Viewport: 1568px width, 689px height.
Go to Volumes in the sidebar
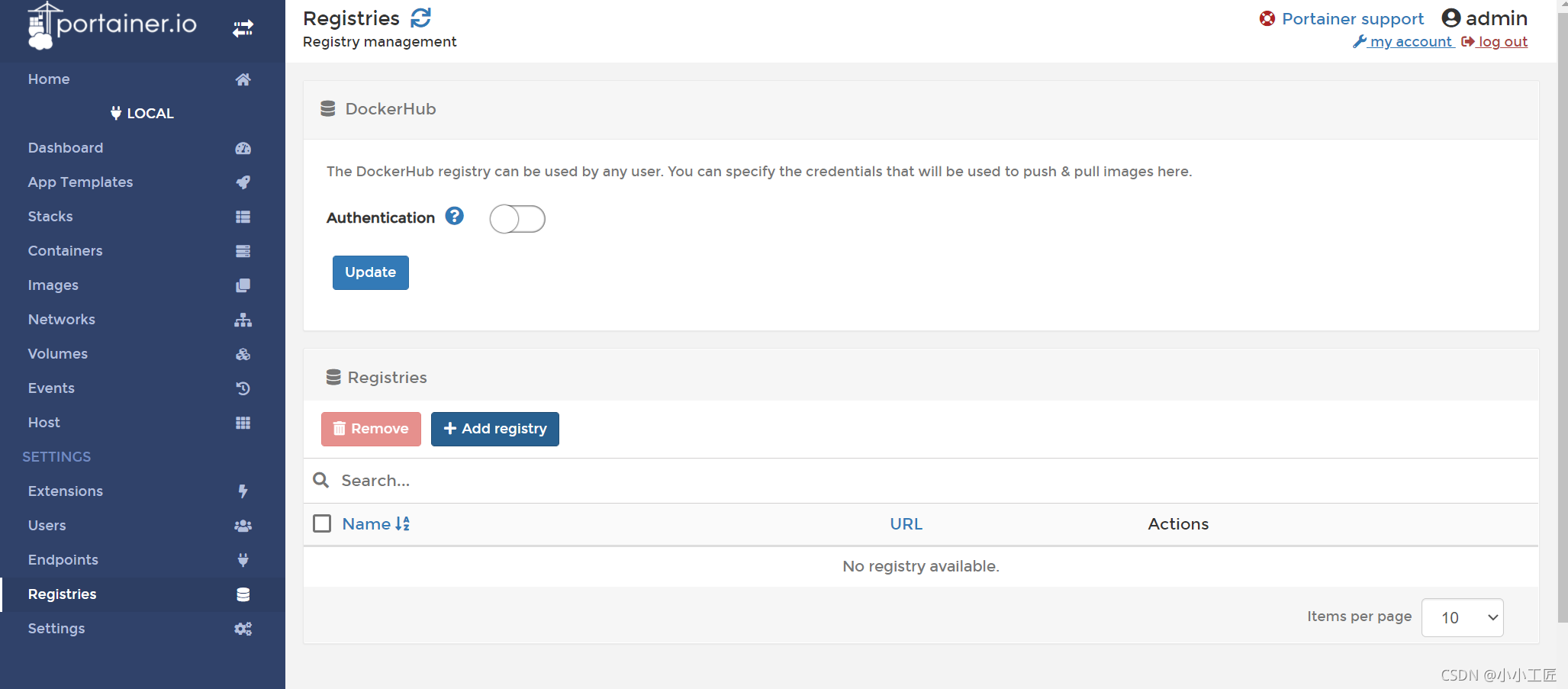58,354
